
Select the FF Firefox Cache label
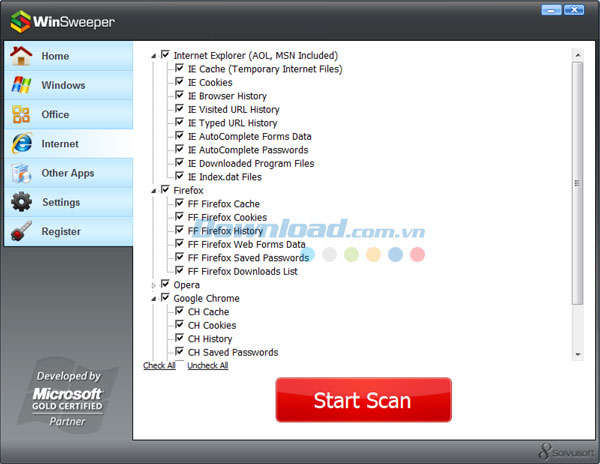224,204
